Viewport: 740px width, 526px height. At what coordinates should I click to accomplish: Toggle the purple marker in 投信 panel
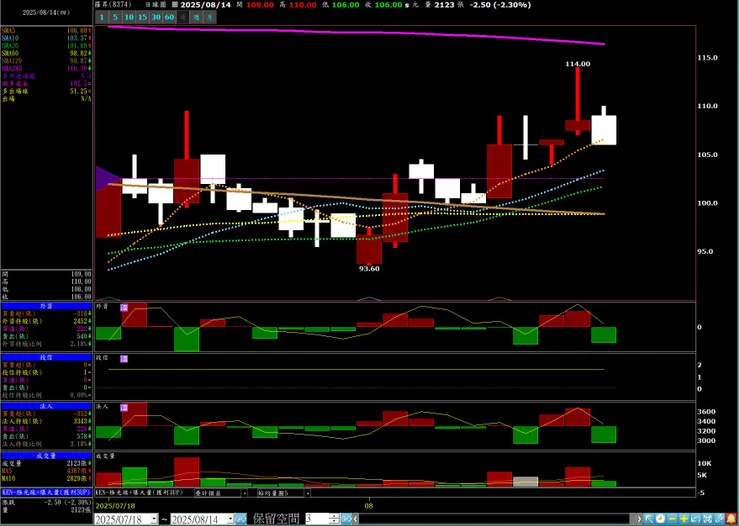(124, 359)
